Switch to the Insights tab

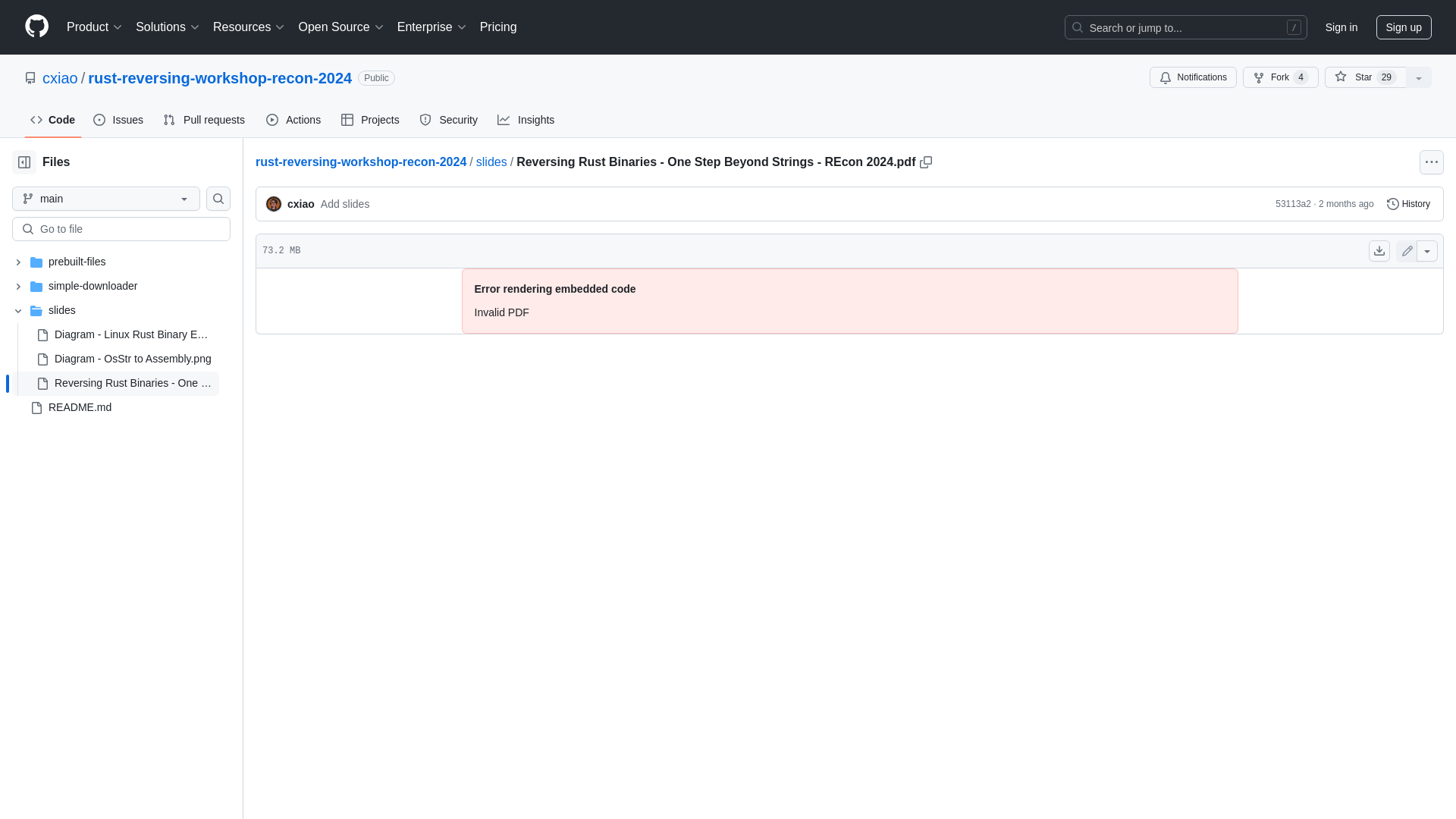[526, 120]
